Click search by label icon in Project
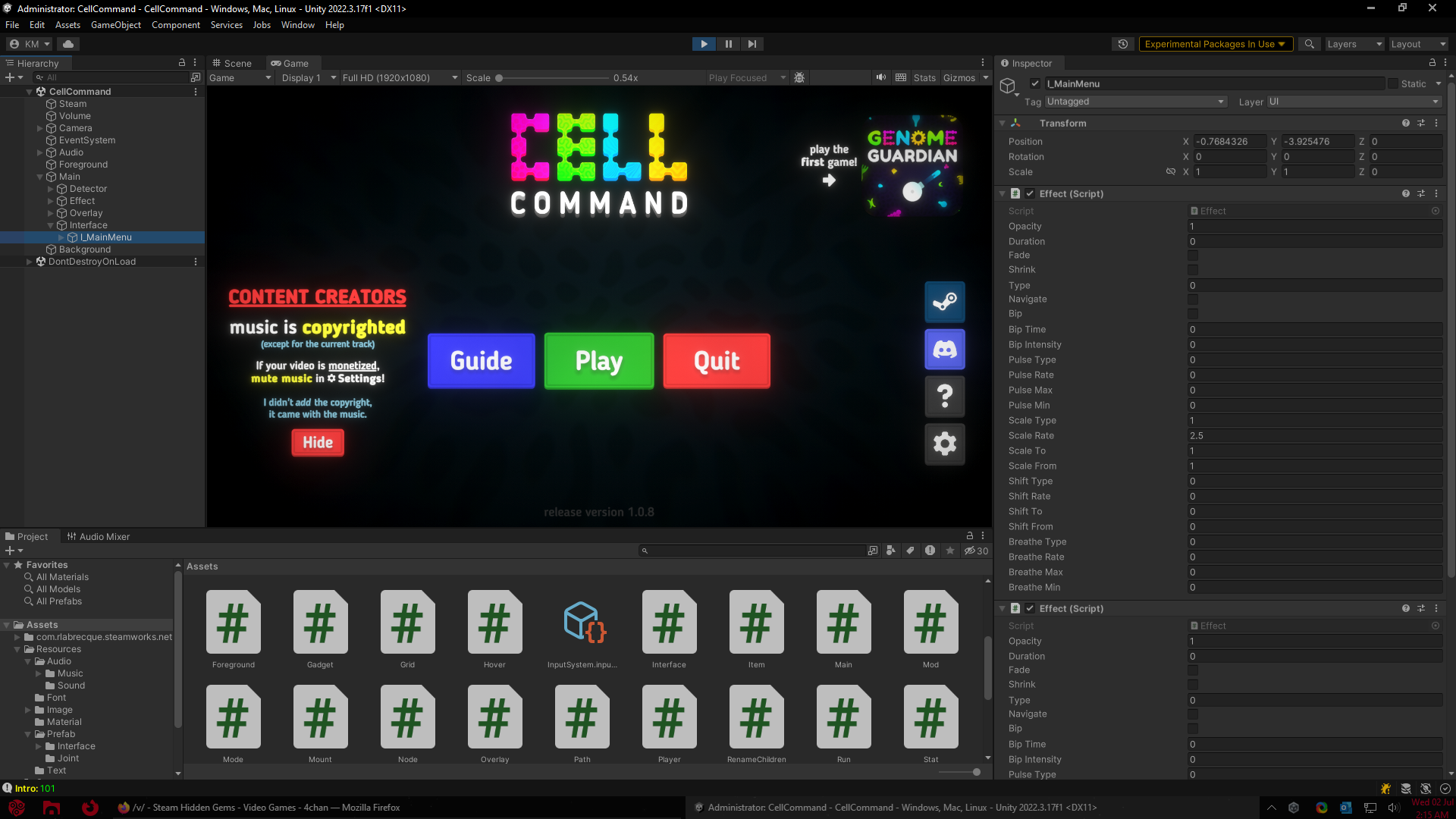This screenshot has height=819, width=1456. 910,551
